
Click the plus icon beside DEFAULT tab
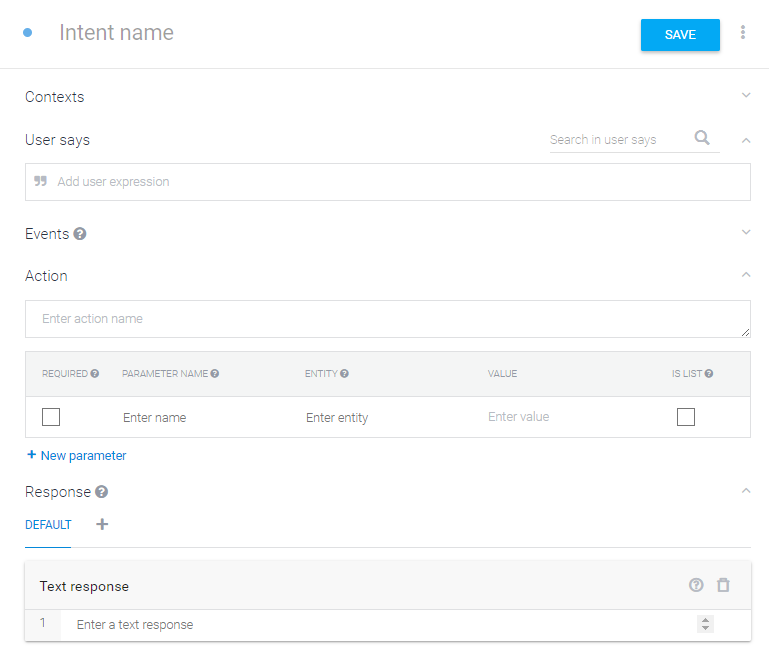(102, 525)
